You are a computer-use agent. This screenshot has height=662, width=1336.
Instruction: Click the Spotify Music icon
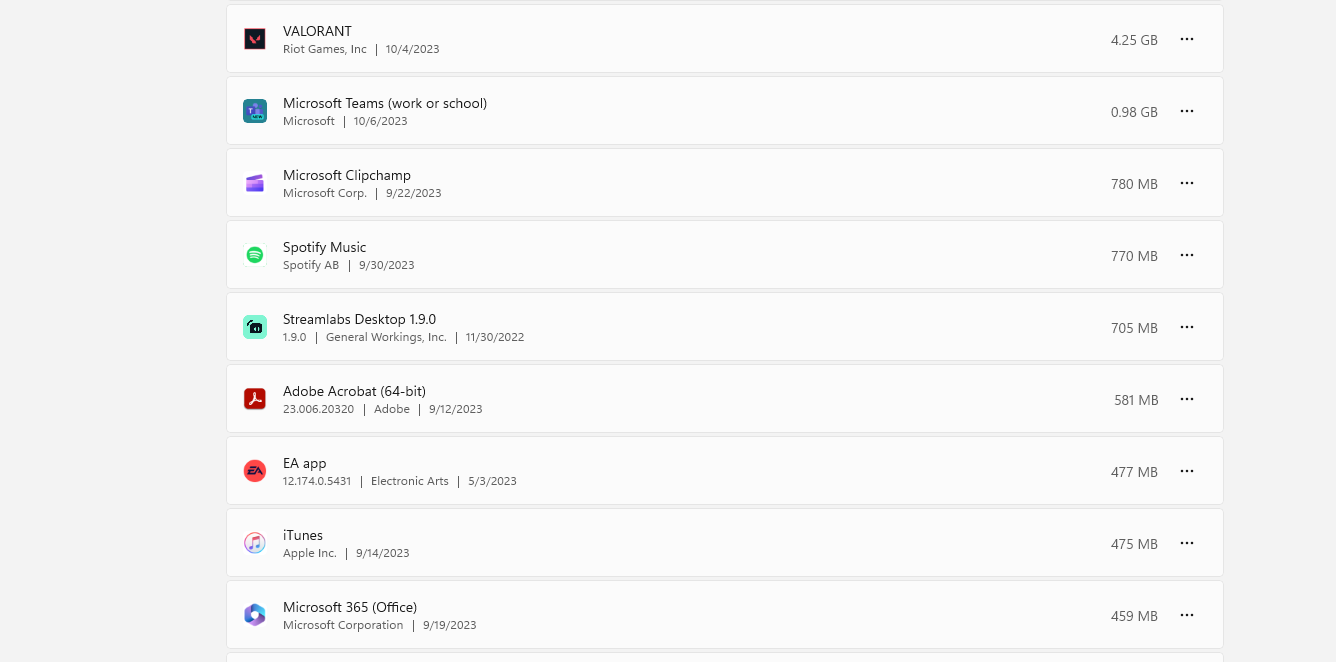point(255,255)
